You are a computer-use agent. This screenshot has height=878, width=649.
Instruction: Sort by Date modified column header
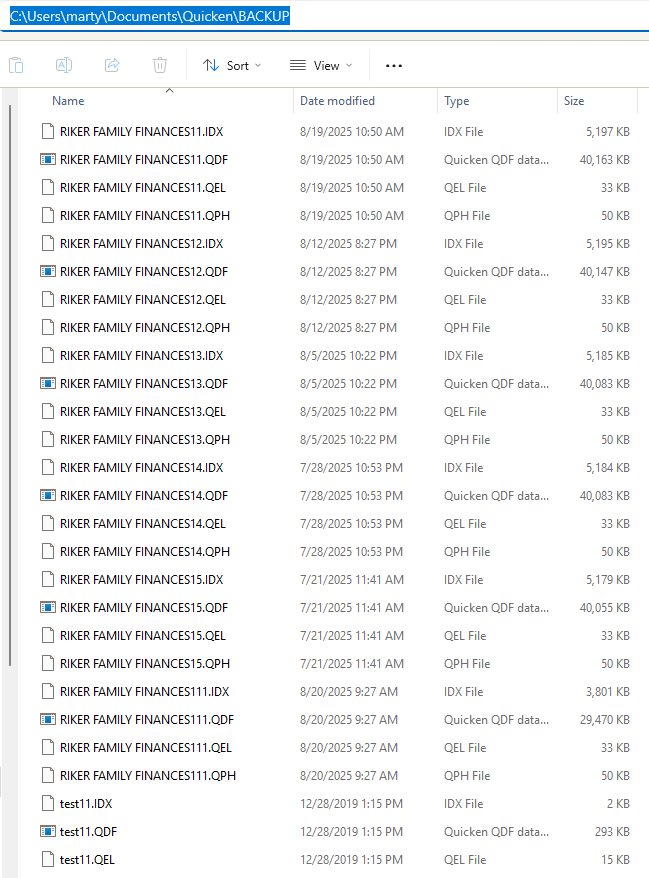(x=337, y=101)
